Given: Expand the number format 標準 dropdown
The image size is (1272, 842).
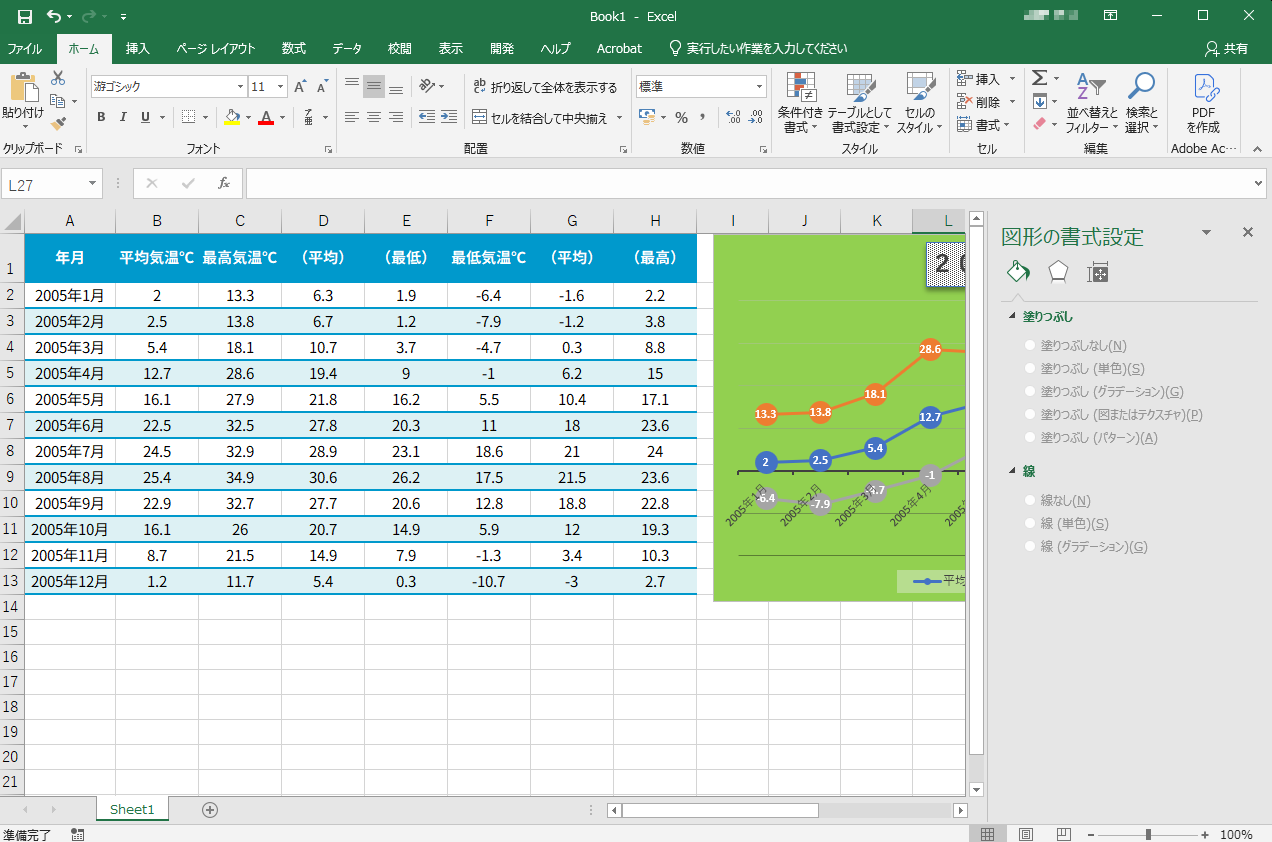Looking at the screenshot, I should click(x=759, y=87).
